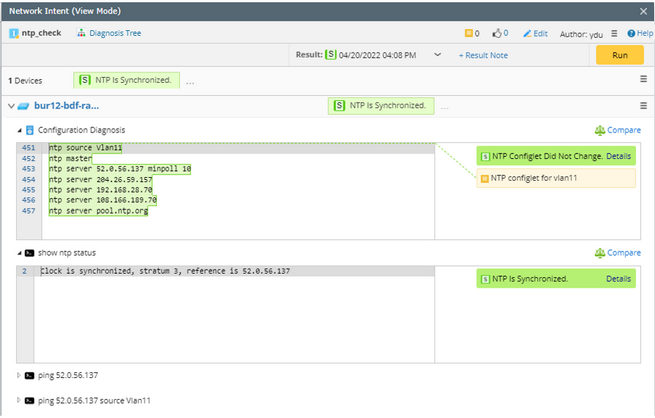Click Edit with the pencil icon
The height and width of the screenshot is (418, 655).
(x=535, y=33)
